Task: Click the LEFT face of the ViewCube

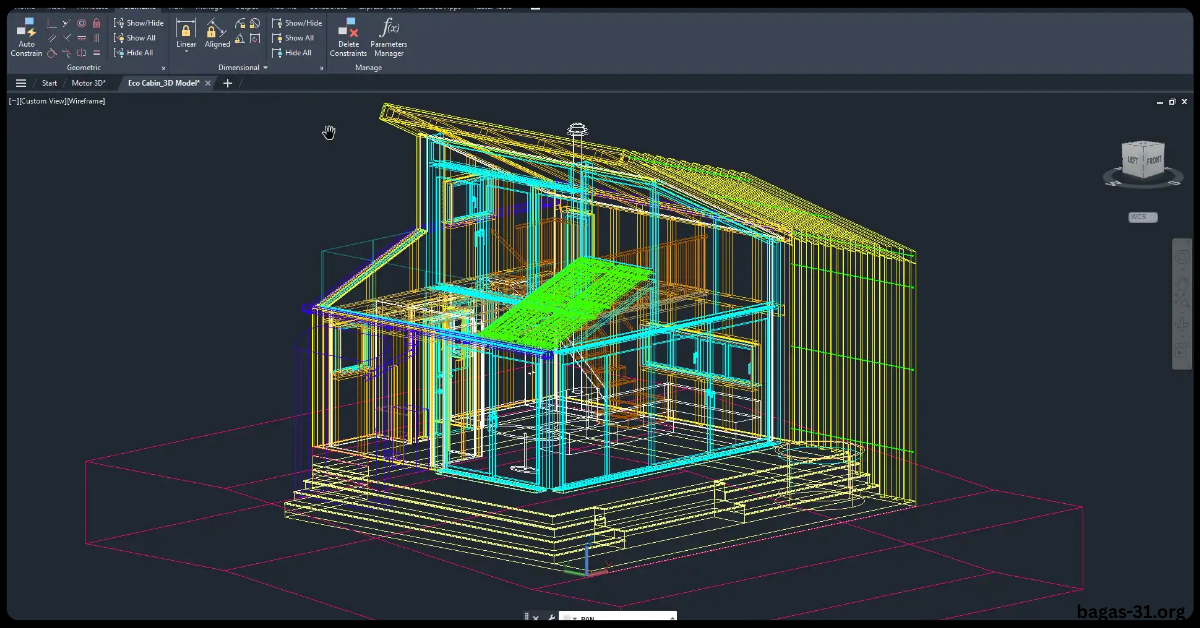Action: click(x=1132, y=159)
